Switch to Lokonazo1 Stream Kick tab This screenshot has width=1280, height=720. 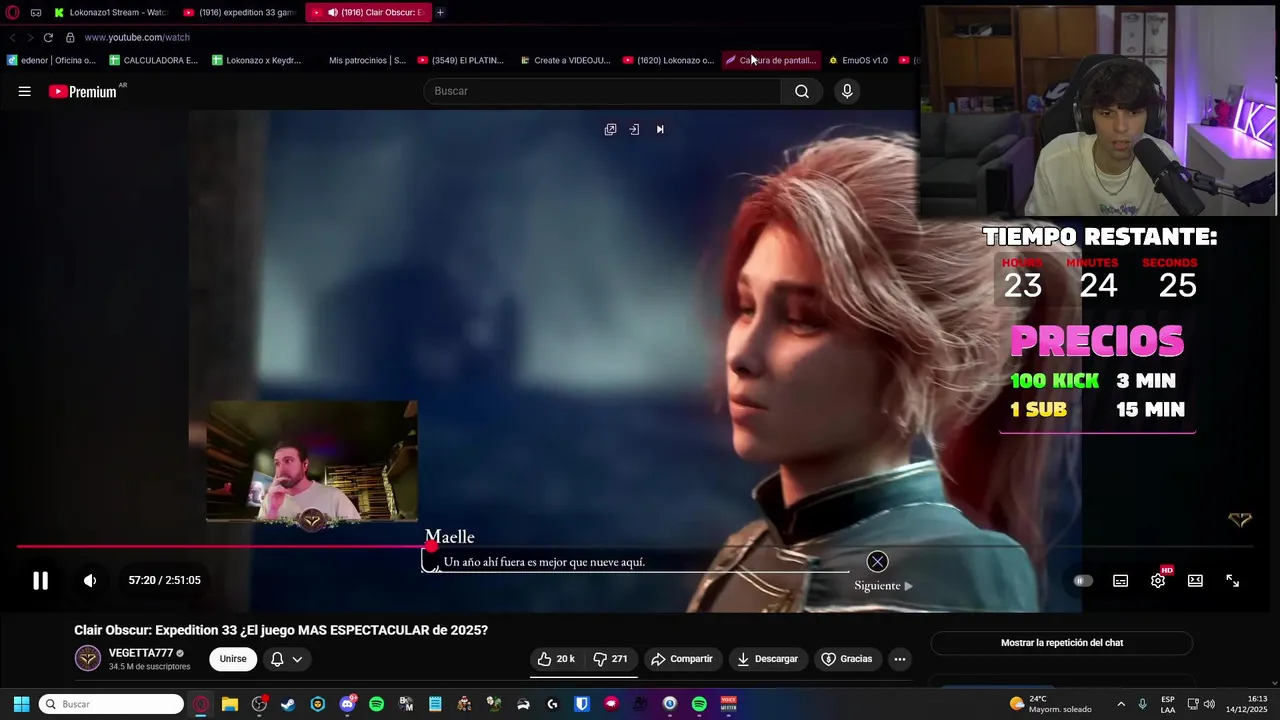112,12
